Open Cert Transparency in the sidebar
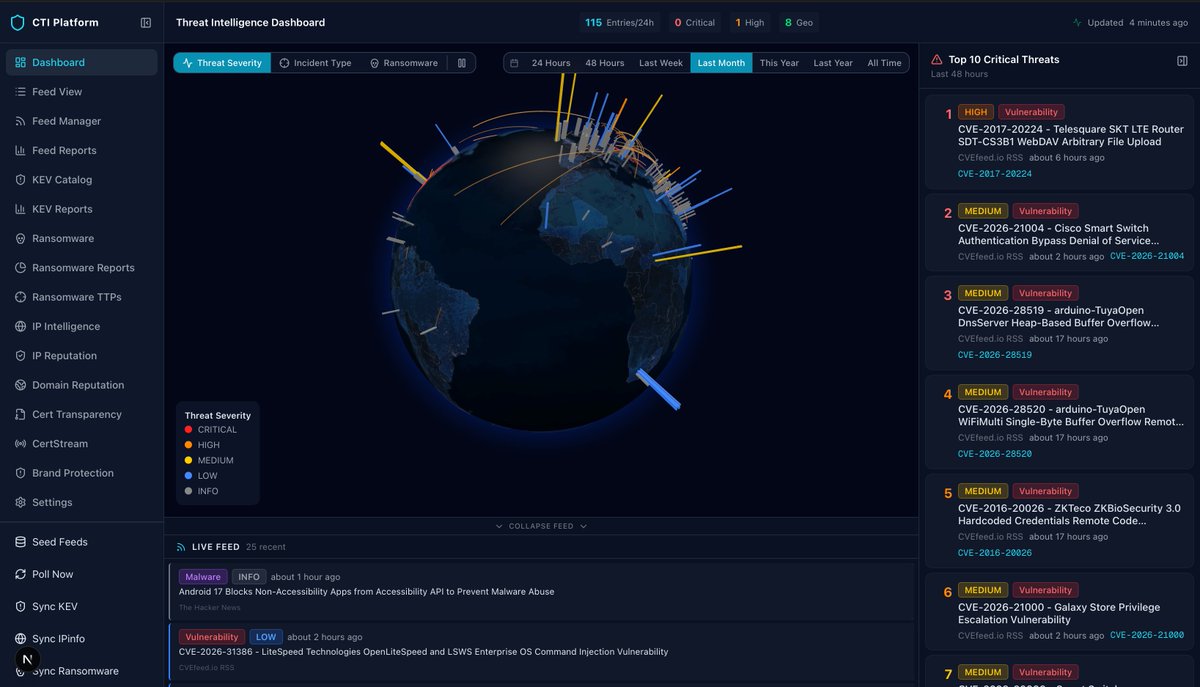The height and width of the screenshot is (687, 1200). tap(81, 414)
